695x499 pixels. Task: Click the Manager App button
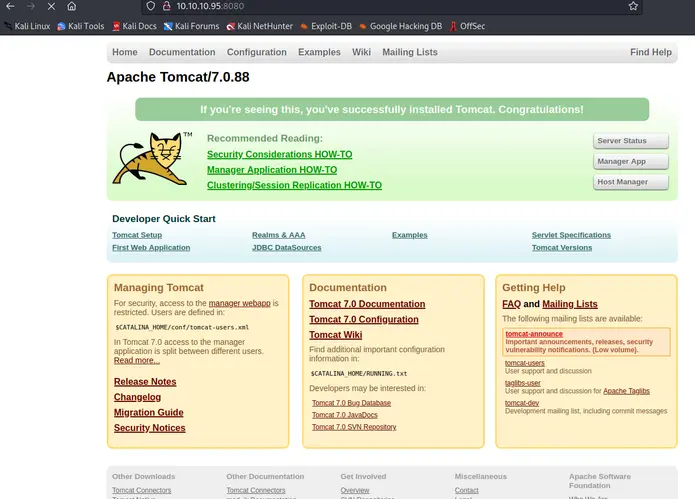(631, 161)
